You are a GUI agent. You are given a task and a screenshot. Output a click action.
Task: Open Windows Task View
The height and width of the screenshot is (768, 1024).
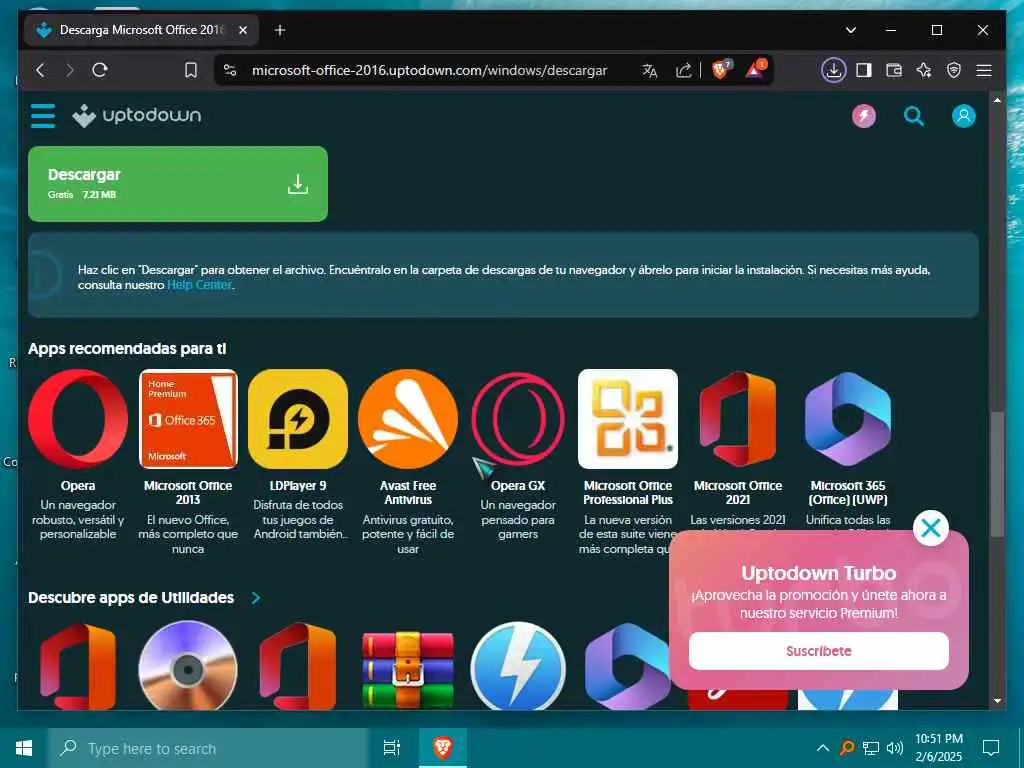pyautogui.click(x=392, y=748)
